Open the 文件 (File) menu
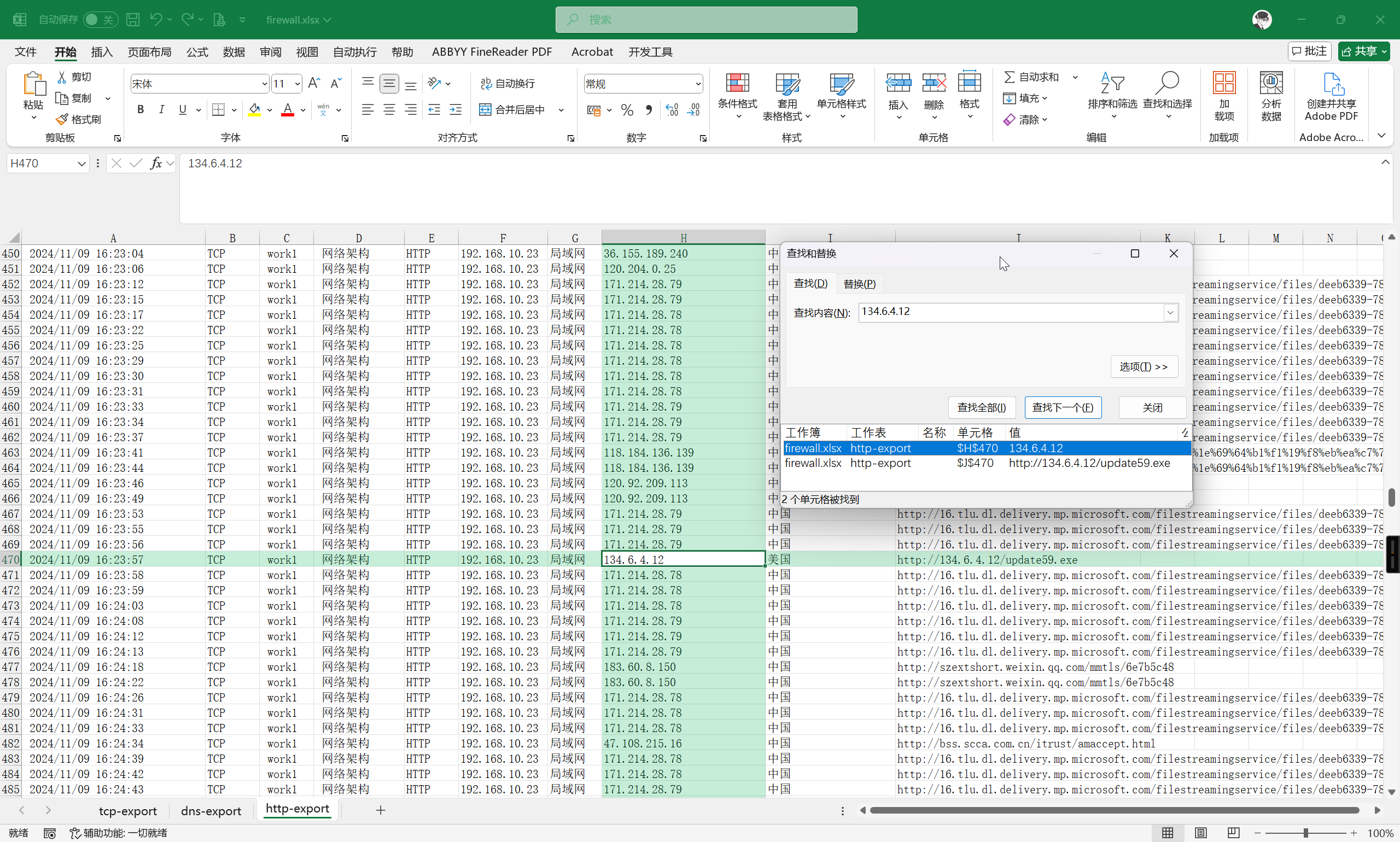Screen dimensions: 1400x842 click(x=26, y=51)
